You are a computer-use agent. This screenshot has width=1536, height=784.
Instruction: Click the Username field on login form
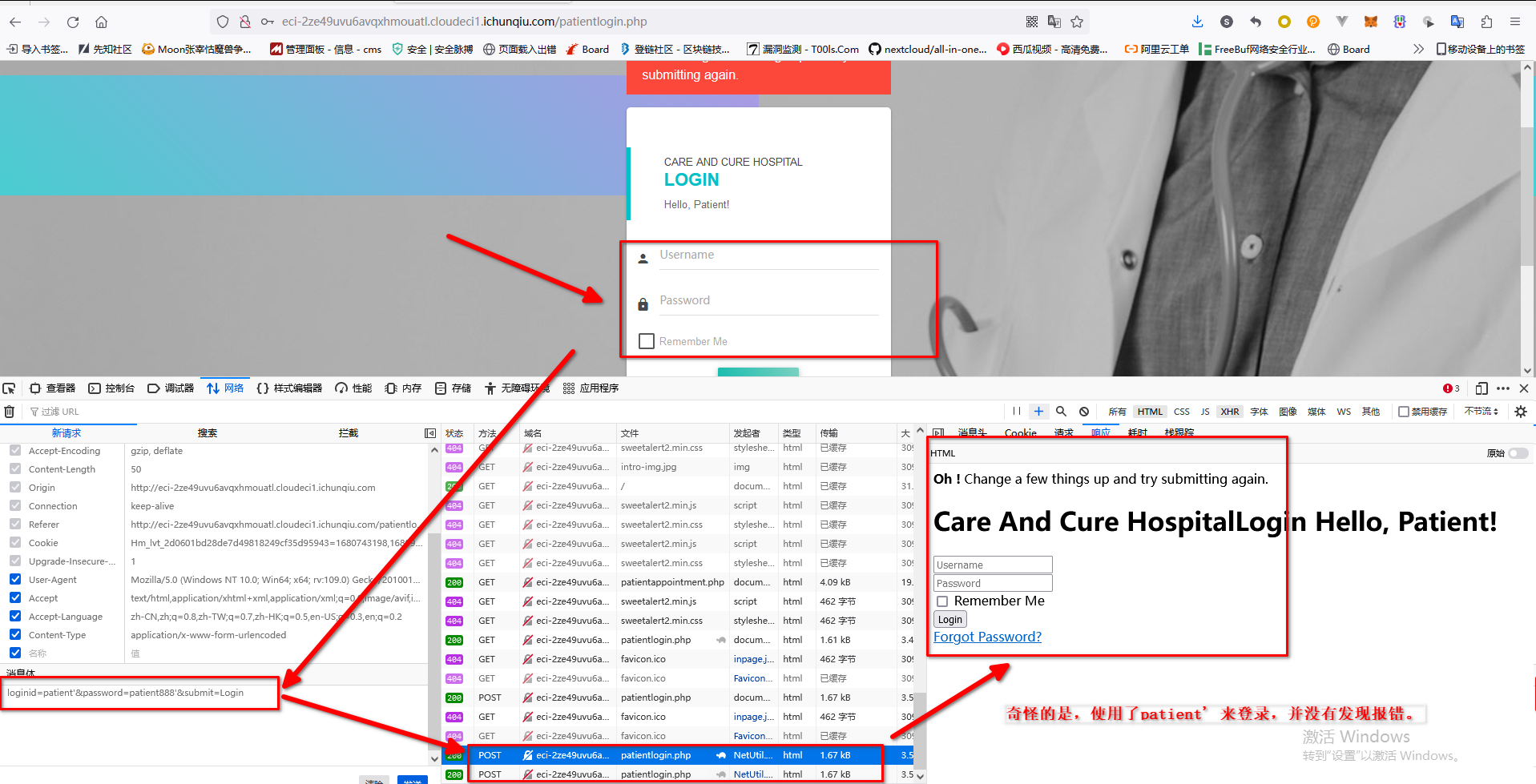pyautogui.click(x=768, y=255)
